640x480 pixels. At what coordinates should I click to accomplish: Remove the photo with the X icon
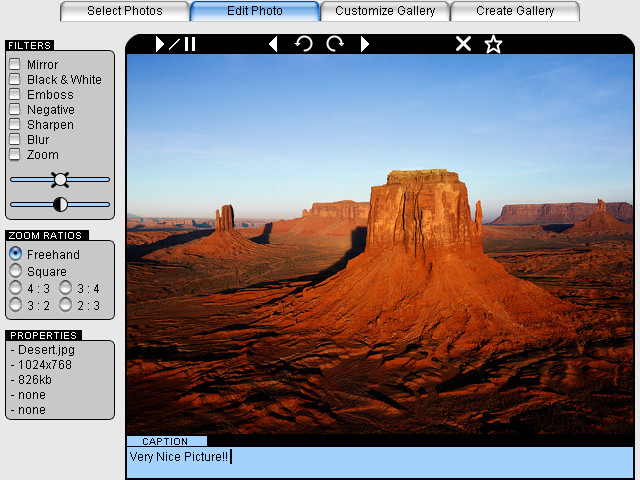click(463, 44)
